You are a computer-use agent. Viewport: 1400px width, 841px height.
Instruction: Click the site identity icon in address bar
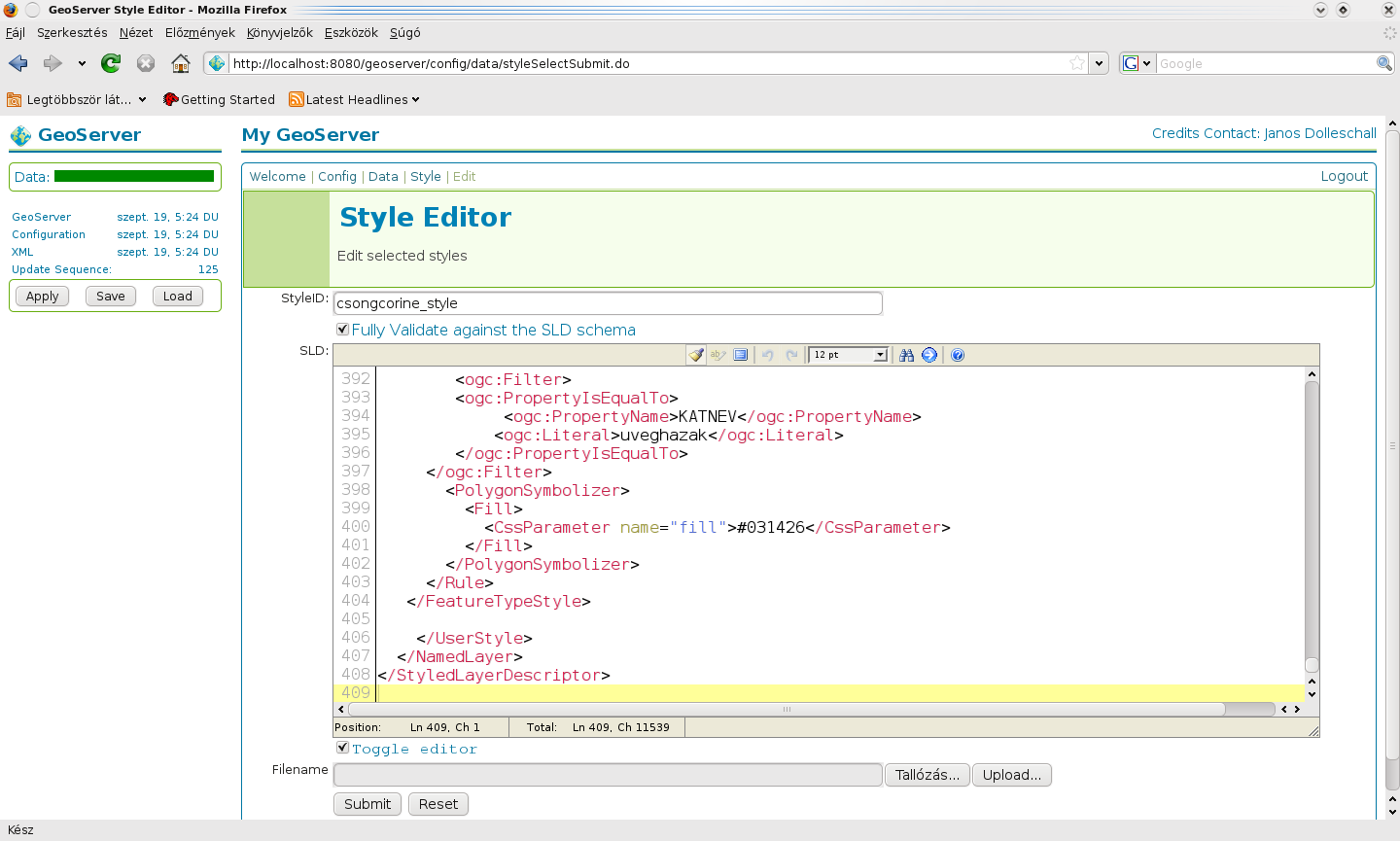tap(217, 63)
